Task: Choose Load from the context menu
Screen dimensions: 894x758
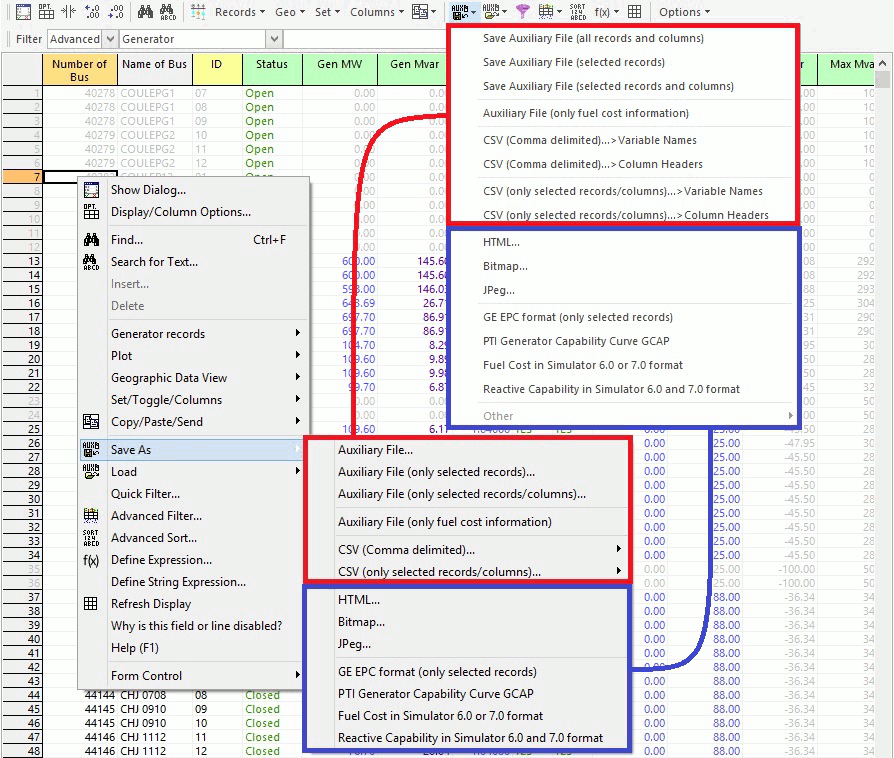Action: point(124,472)
